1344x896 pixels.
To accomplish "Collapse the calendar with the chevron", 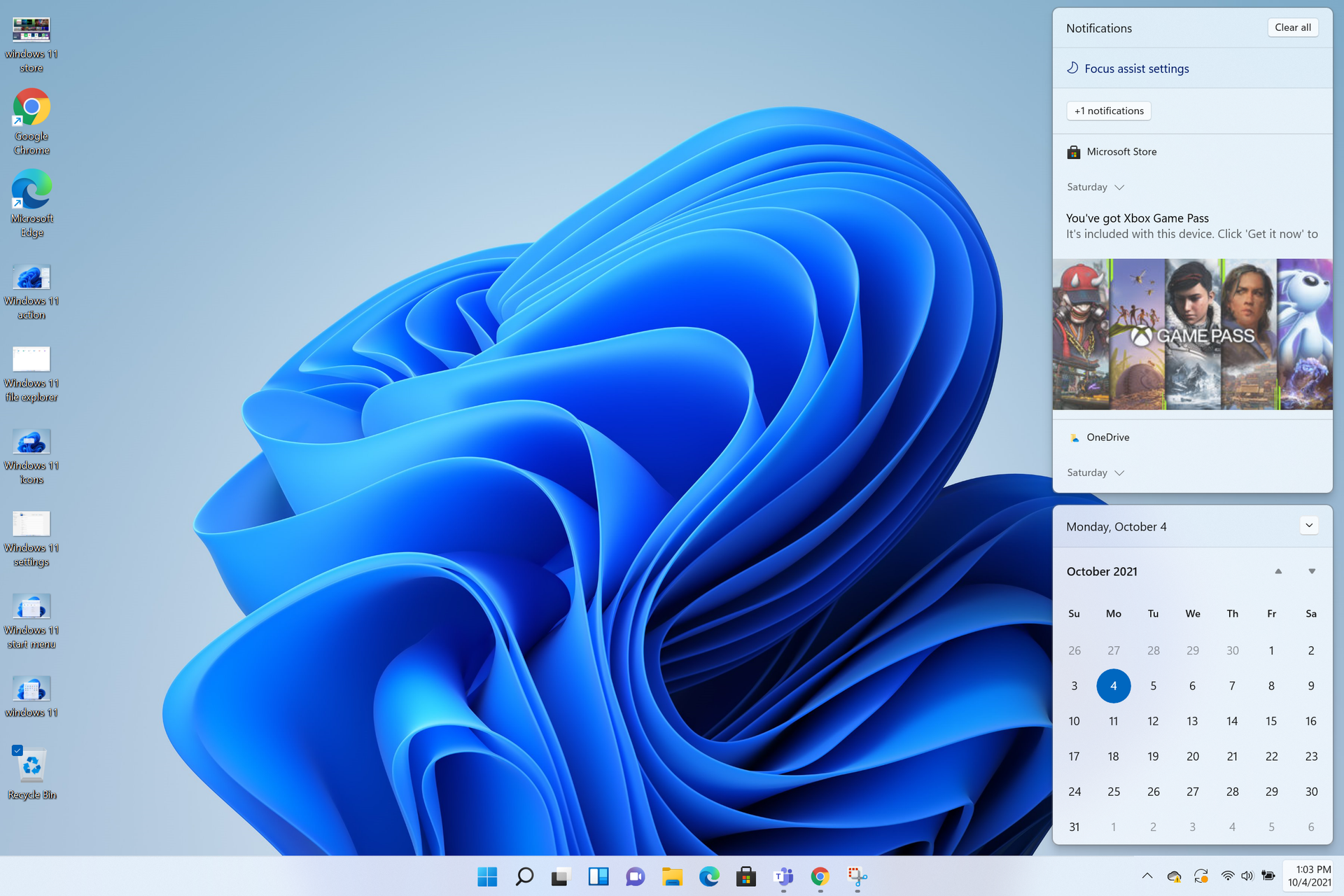I will pyautogui.click(x=1309, y=525).
